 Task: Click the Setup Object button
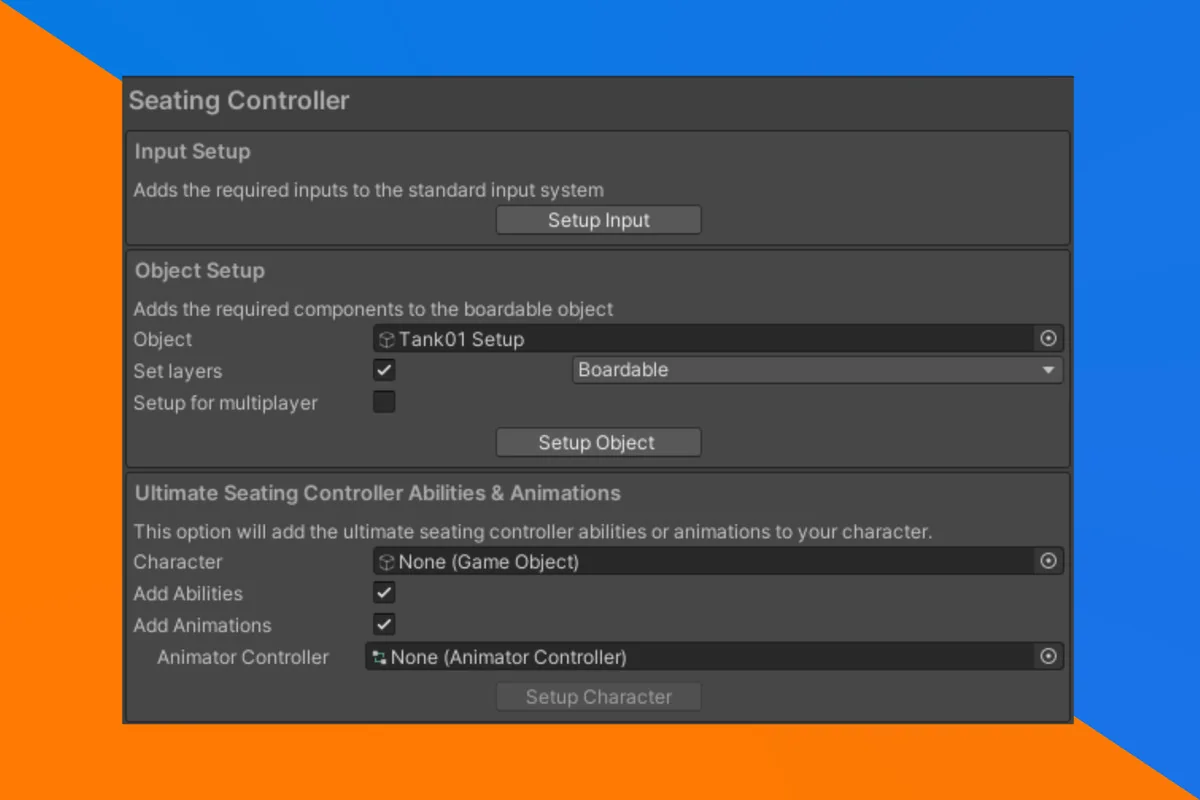598,442
